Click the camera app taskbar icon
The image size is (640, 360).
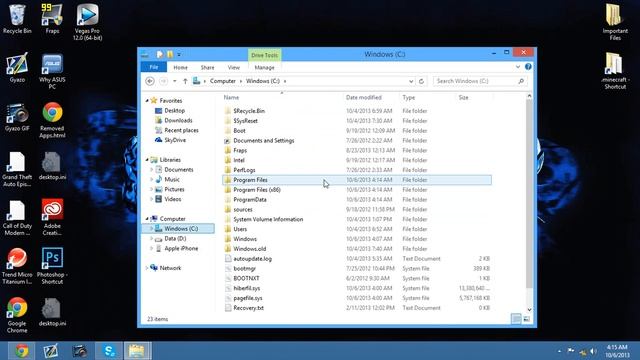(x=80, y=351)
